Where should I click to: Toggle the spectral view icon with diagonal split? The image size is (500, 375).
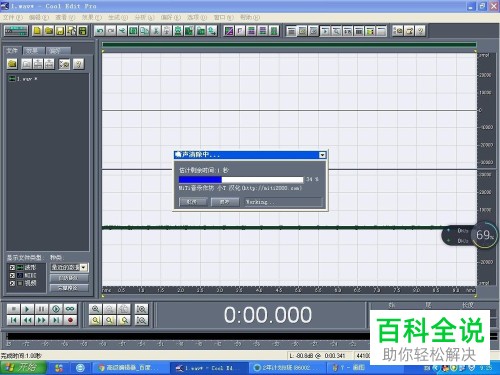point(229,31)
